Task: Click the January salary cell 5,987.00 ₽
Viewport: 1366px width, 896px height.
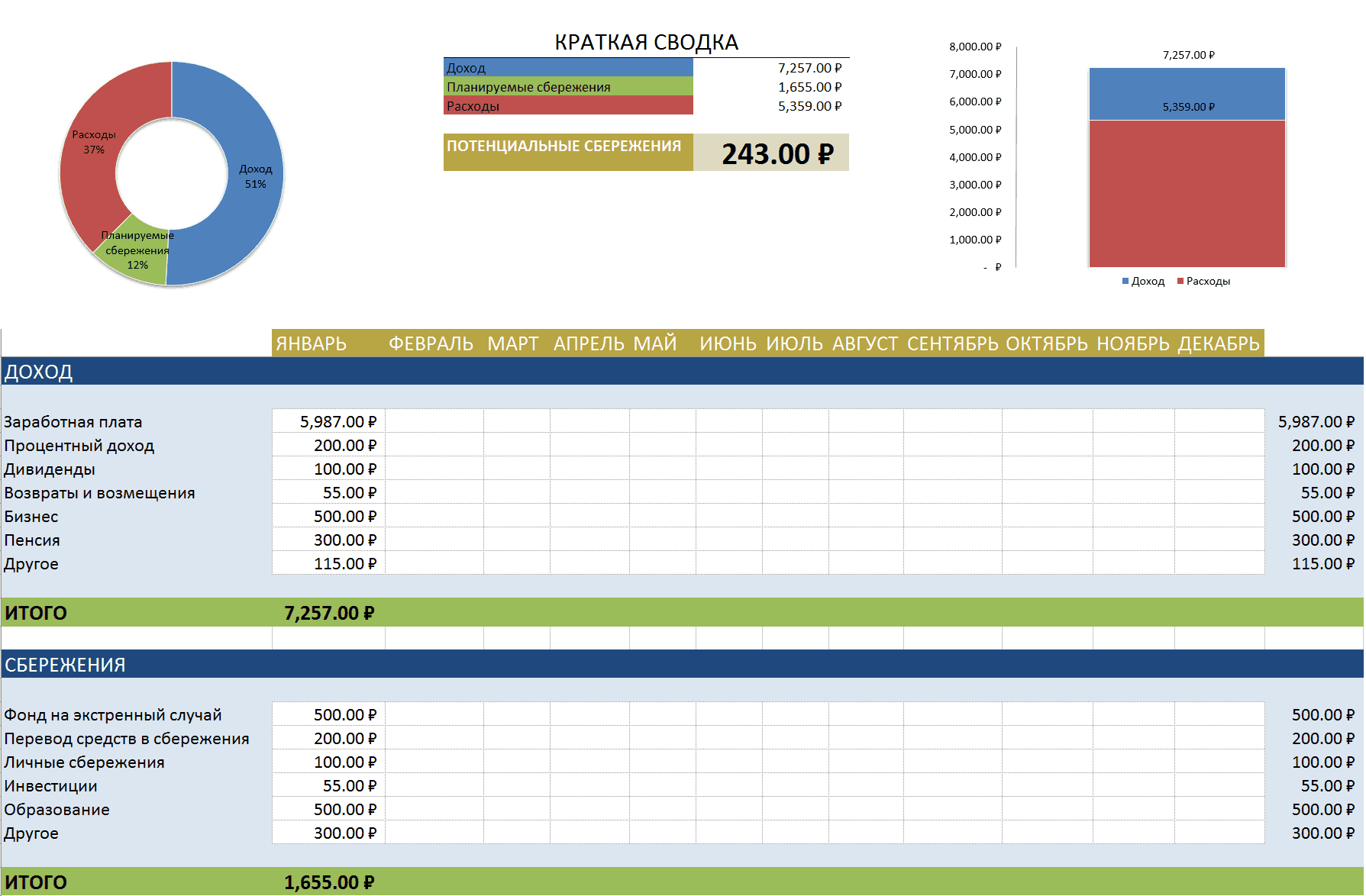Action: pos(328,421)
